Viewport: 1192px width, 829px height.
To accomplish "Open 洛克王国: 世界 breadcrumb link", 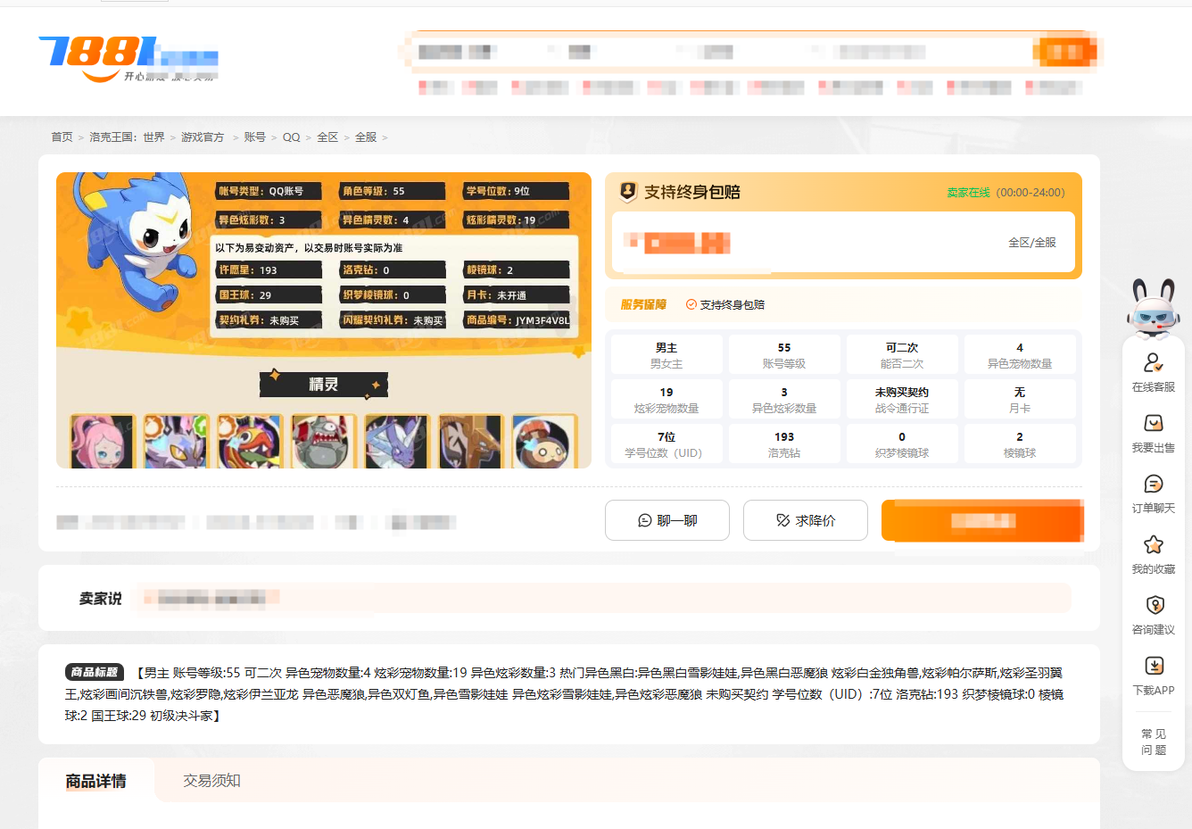I will [x=127, y=137].
